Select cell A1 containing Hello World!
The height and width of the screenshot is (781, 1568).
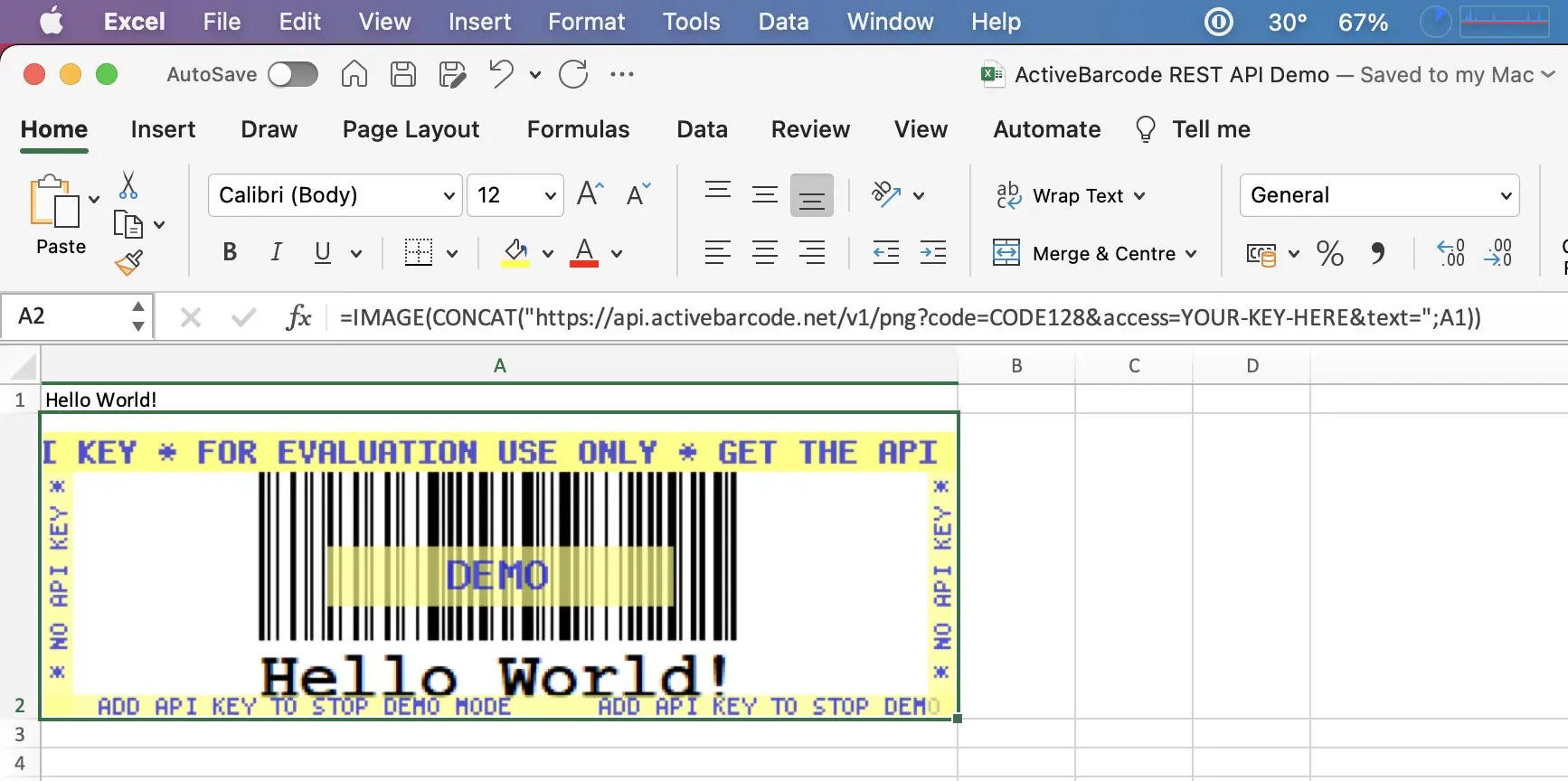pyautogui.click(x=499, y=399)
